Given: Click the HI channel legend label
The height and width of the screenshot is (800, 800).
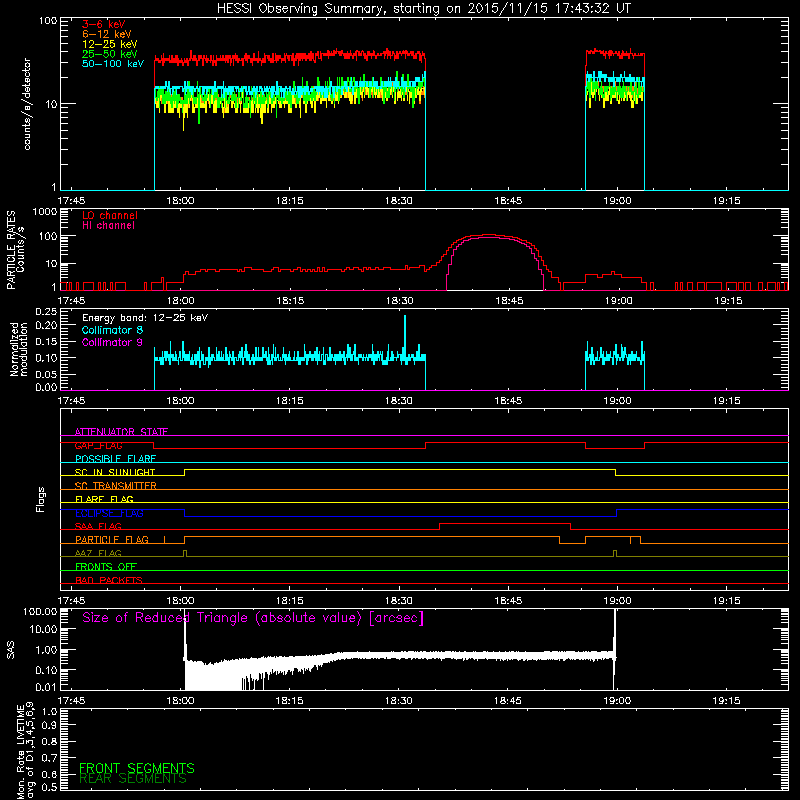Looking at the screenshot, I should pyautogui.click(x=108, y=226).
